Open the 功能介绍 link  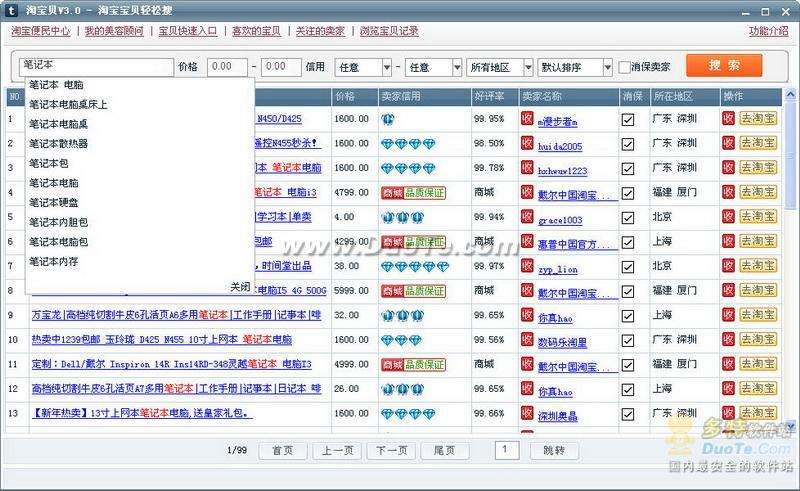point(769,31)
